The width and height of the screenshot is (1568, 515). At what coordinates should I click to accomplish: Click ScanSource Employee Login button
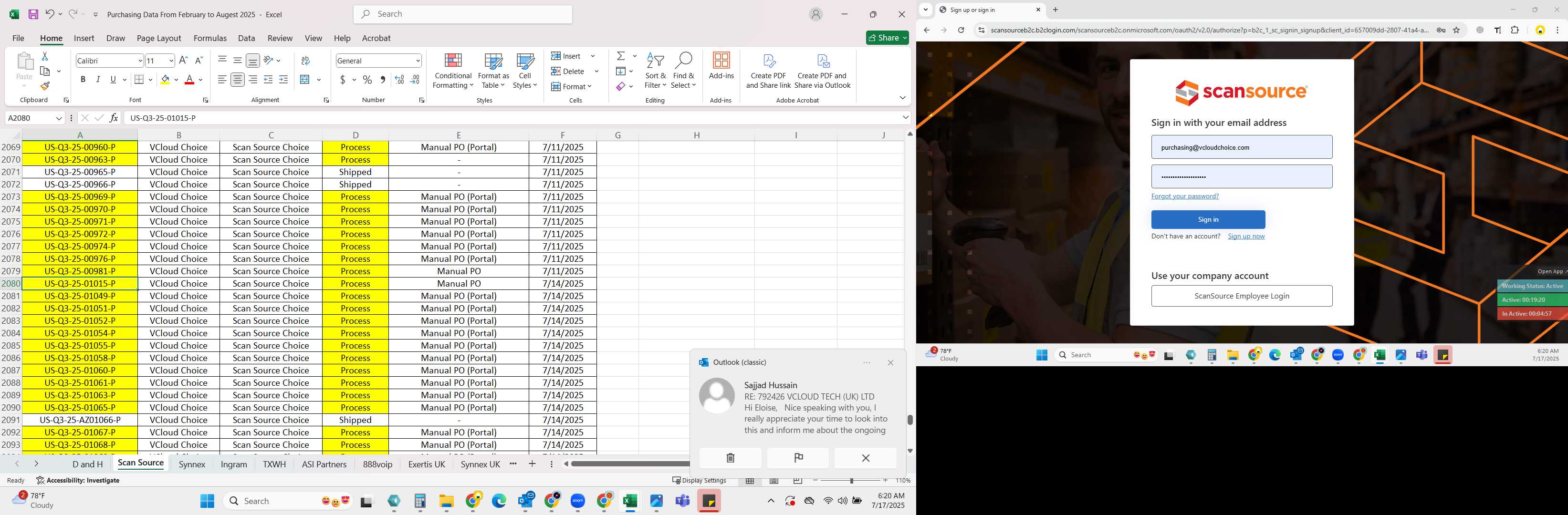1241,296
